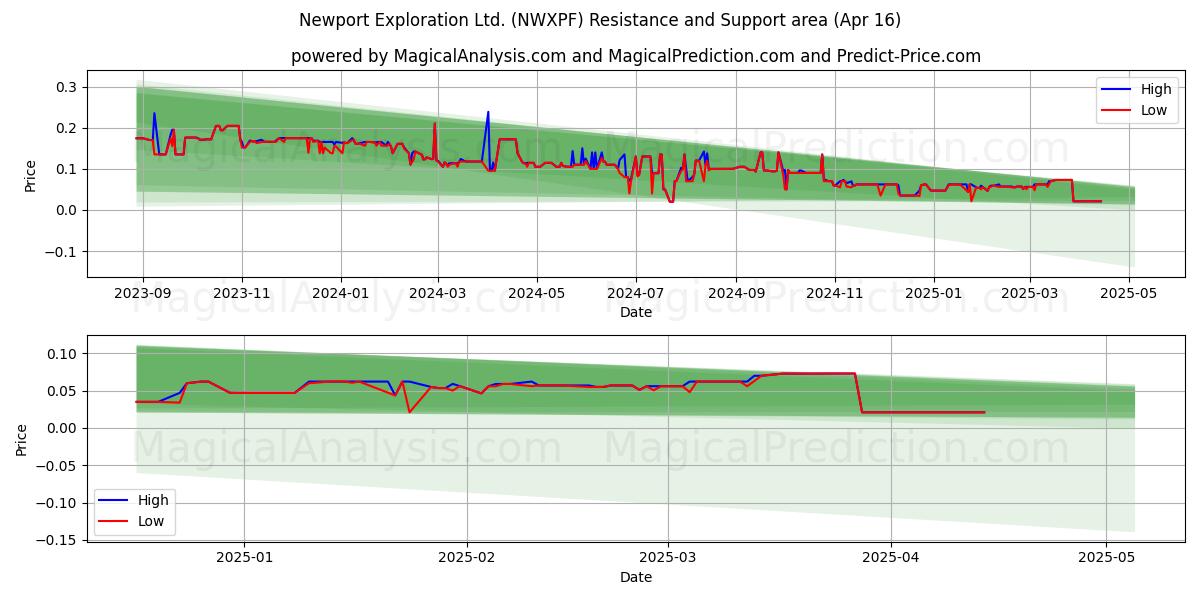Click the 2025-04 tick label in bottom chart
This screenshot has width=1200, height=600.
pyautogui.click(x=890, y=558)
